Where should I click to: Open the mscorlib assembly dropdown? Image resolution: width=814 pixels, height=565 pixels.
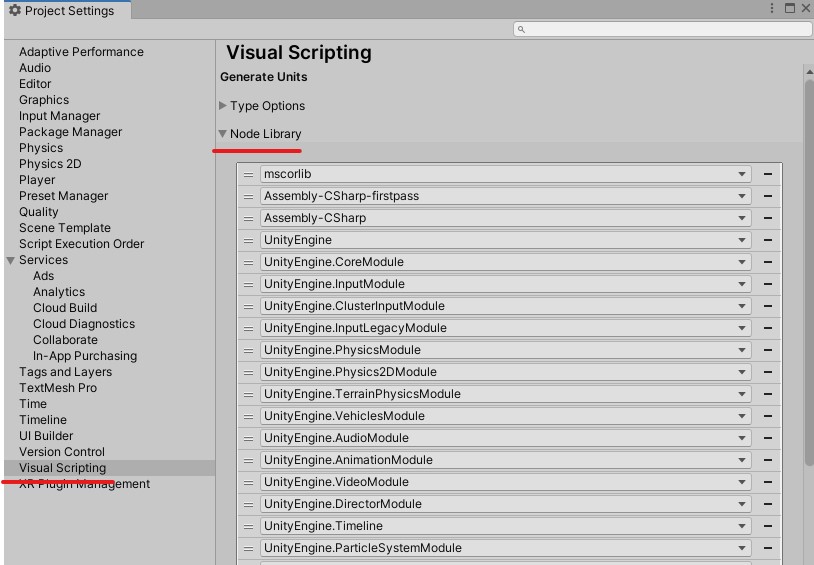click(x=506, y=174)
